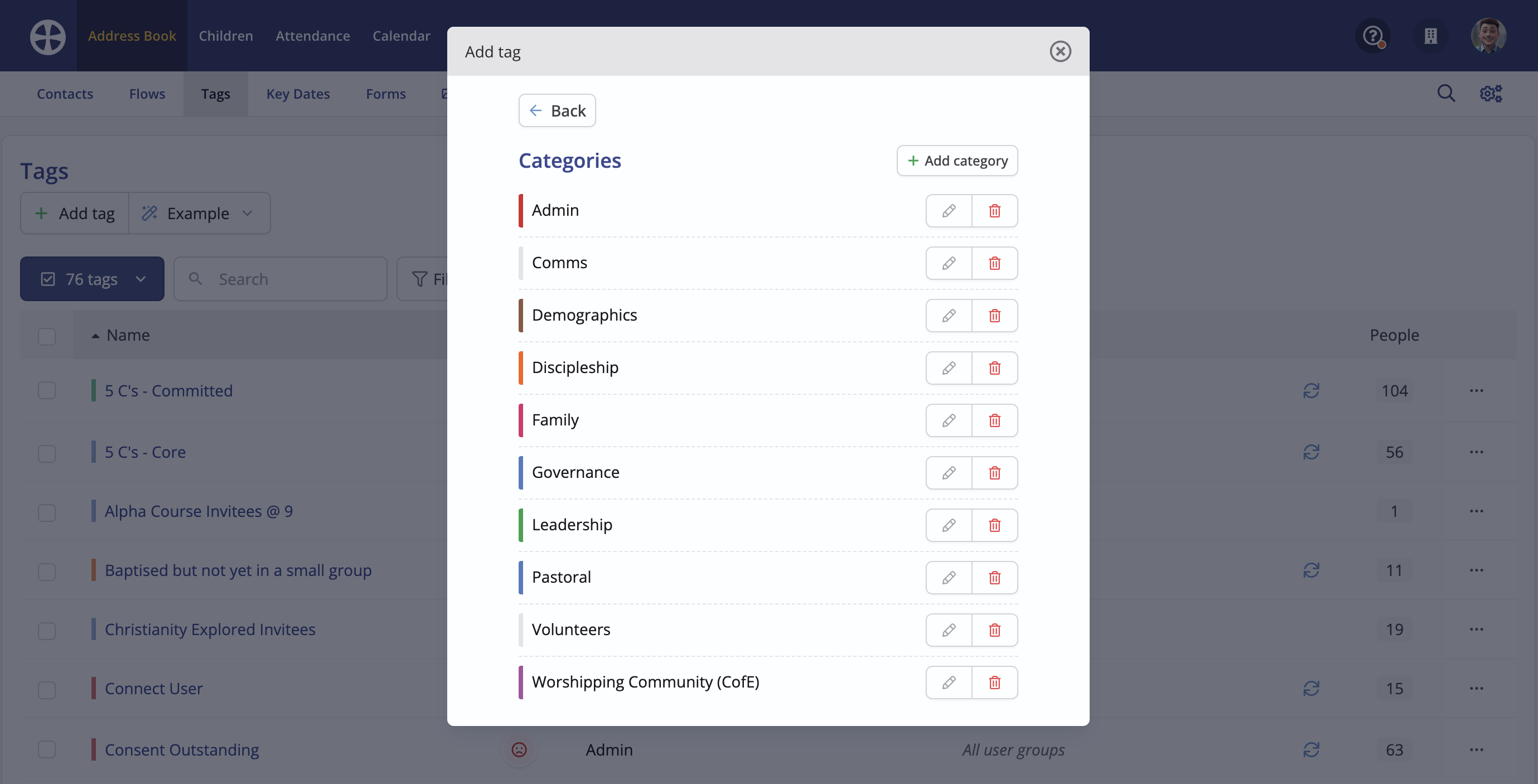Go Back from the Categories view
Screen dimensions: 1538x784
(x=557, y=110)
